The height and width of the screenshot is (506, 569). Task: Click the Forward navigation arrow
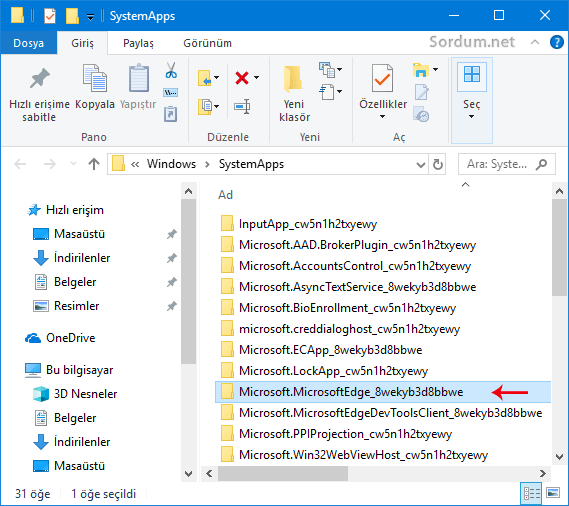pos(50,164)
